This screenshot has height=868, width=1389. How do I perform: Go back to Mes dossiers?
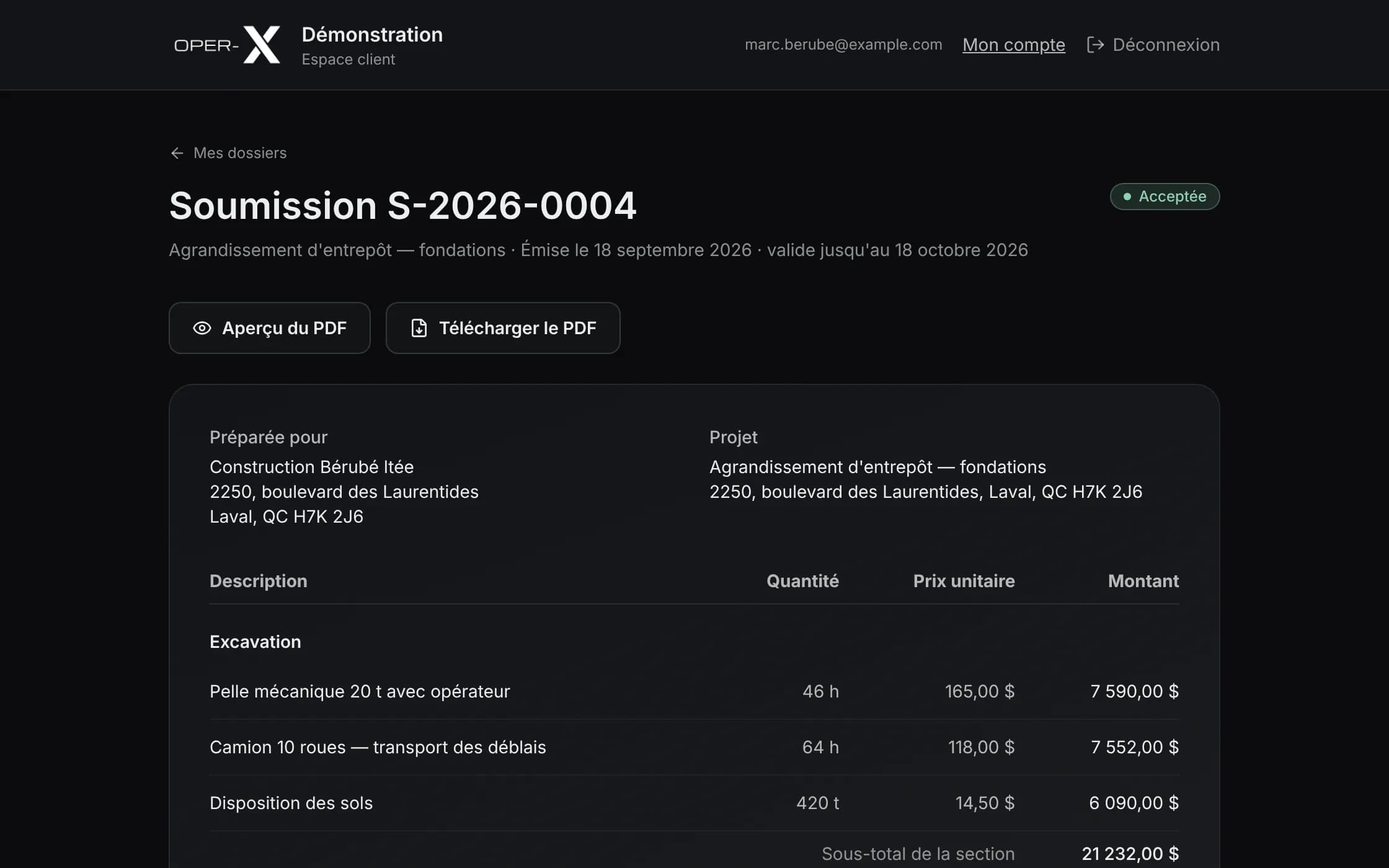pyautogui.click(x=240, y=153)
